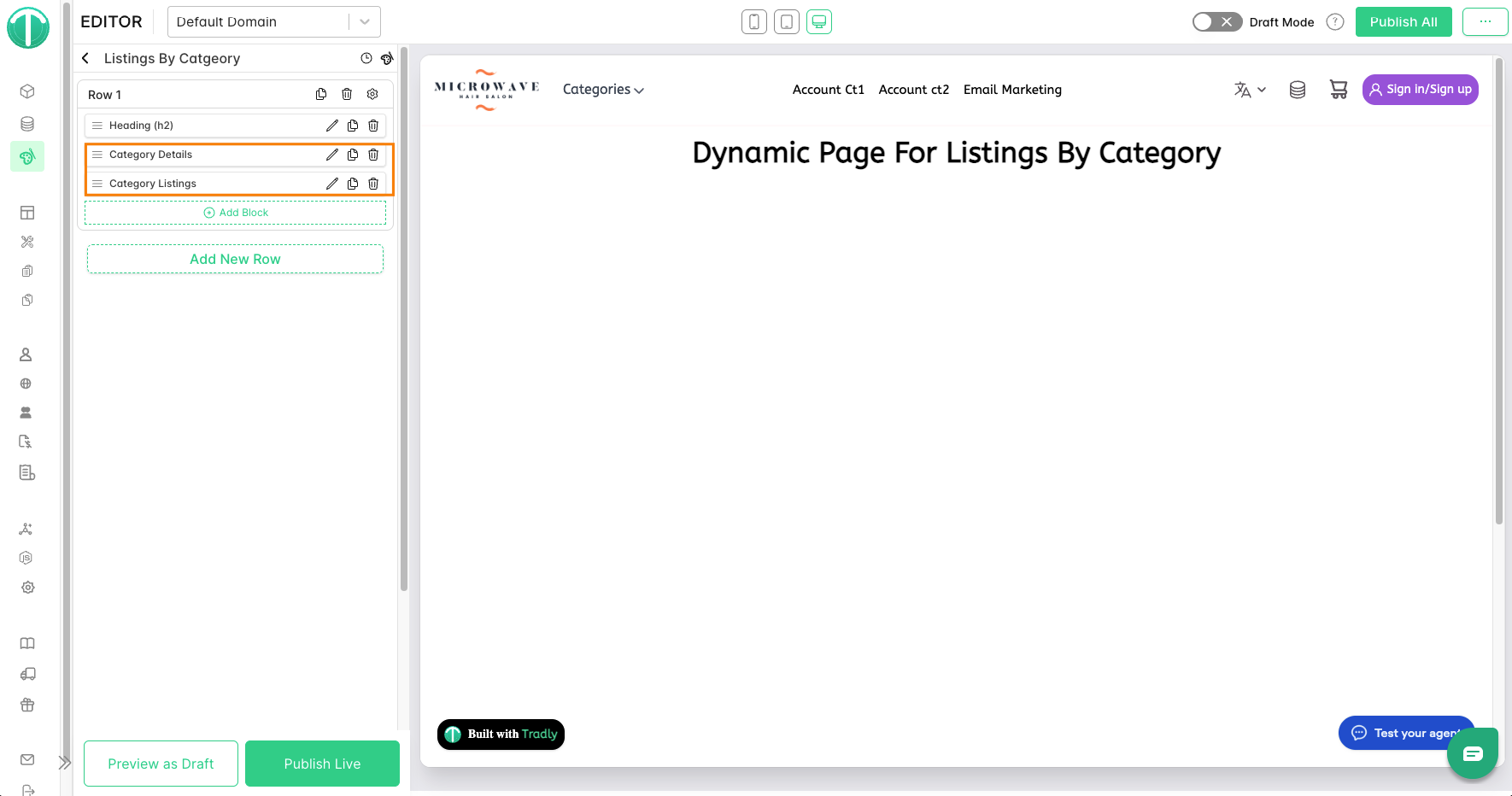Toggle Draft Mode switch

pyautogui.click(x=1216, y=22)
